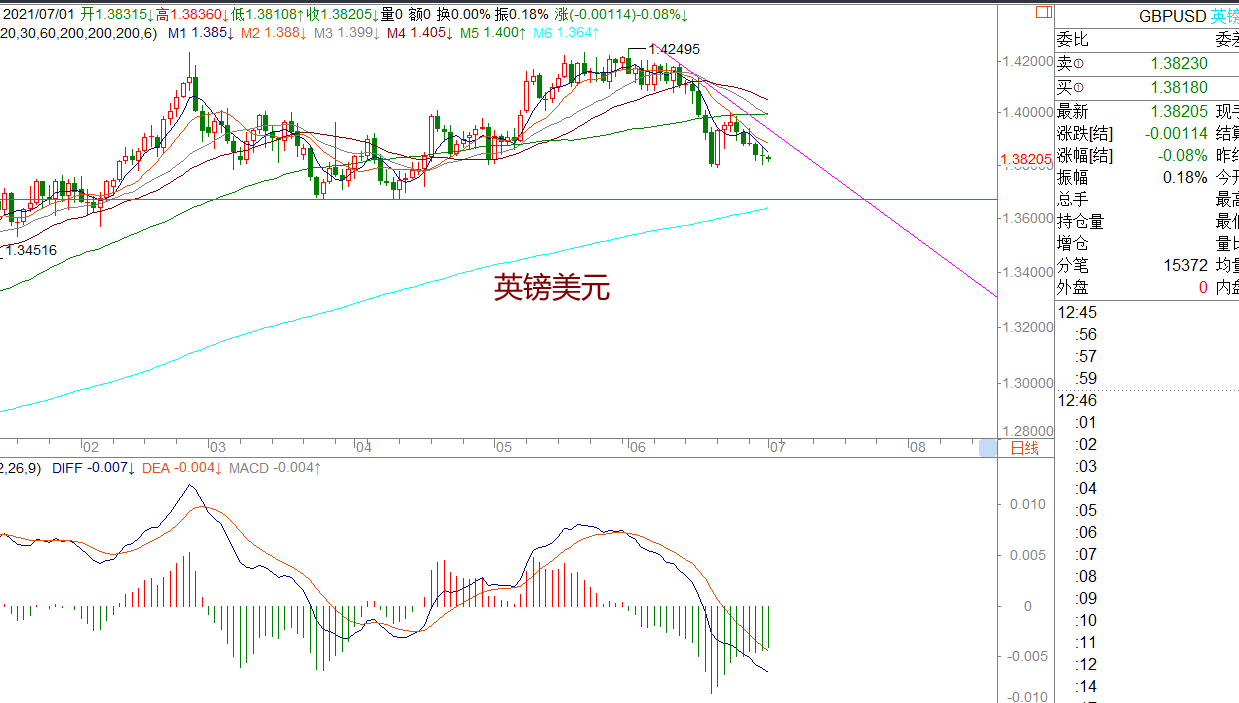Click the M6 1.364 moving average label
Viewport: 1239px width, 703px height.
pyautogui.click(x=566, y=33)
